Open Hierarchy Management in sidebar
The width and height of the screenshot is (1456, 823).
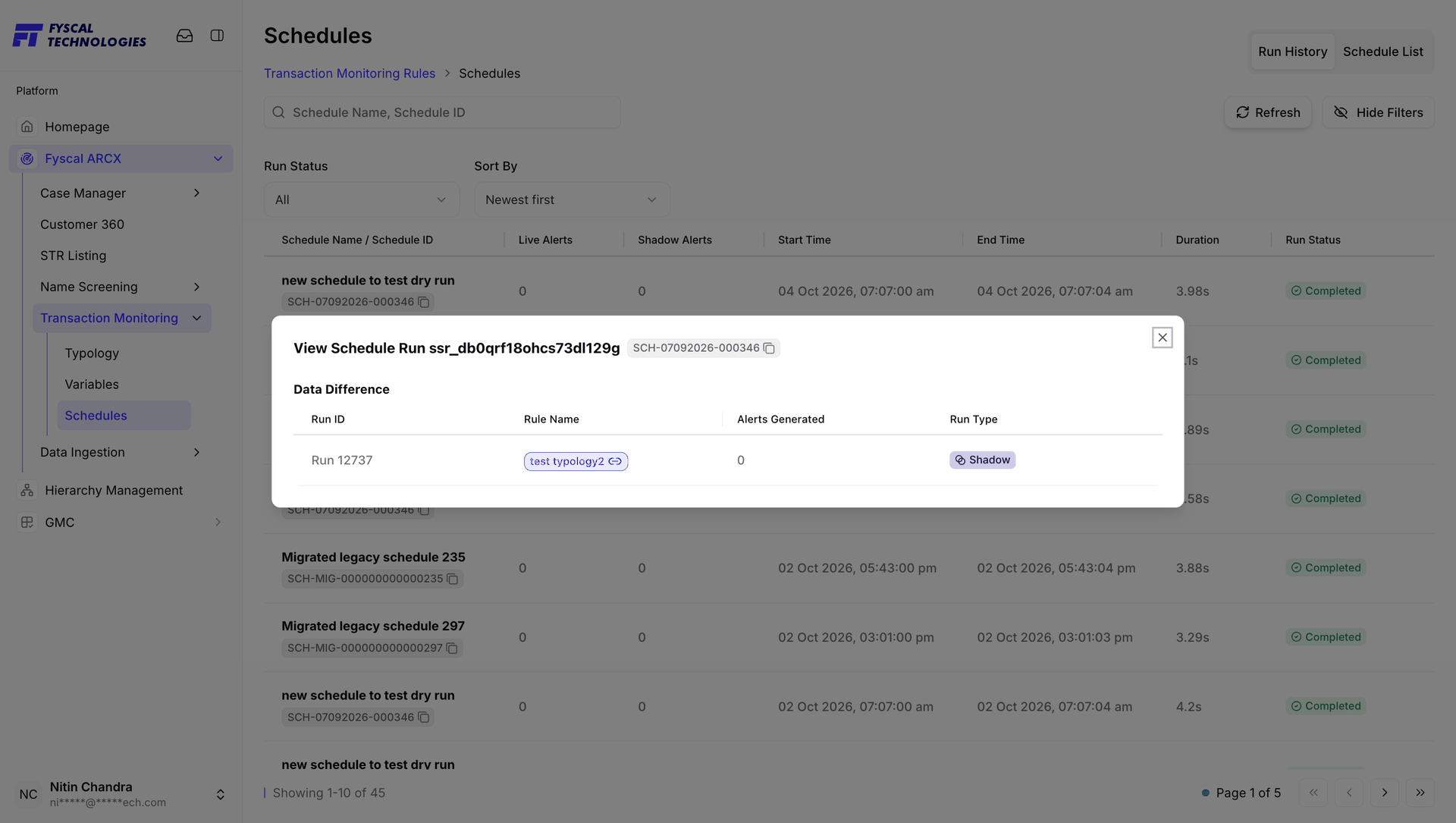point(114,491)
